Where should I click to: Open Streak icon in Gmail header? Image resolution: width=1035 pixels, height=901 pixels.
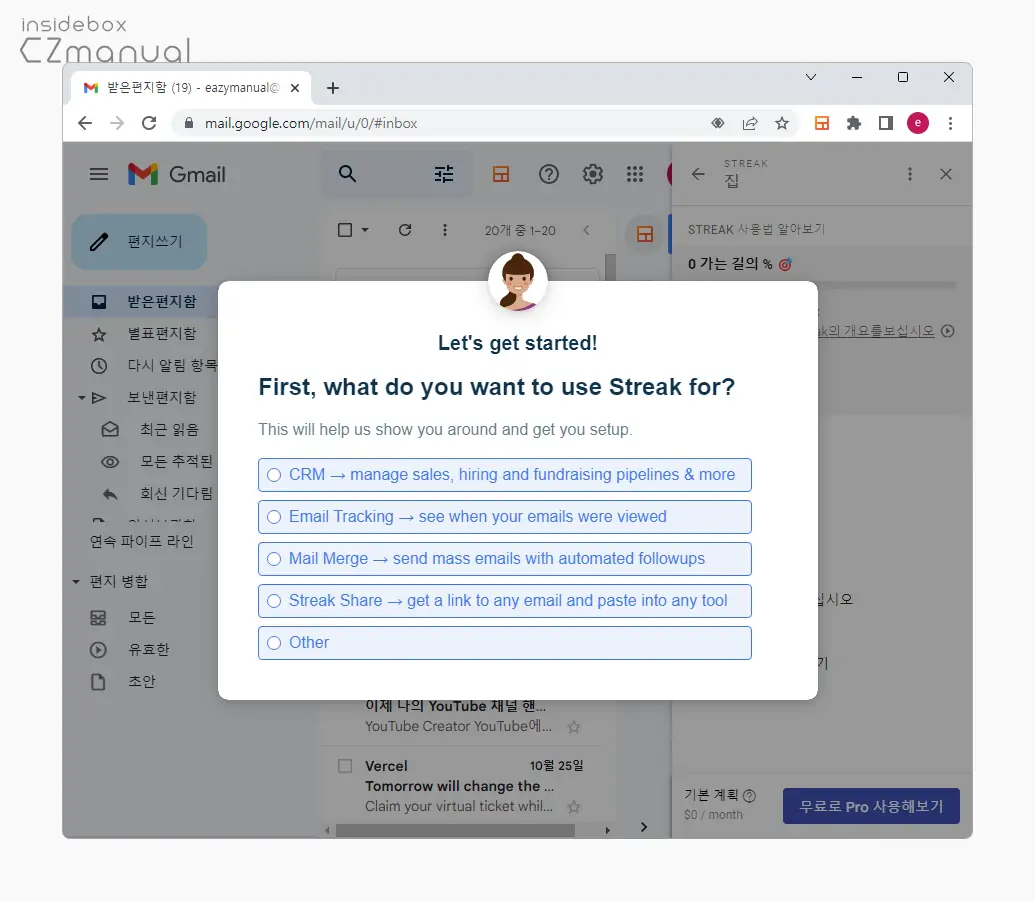pos(501,174)
